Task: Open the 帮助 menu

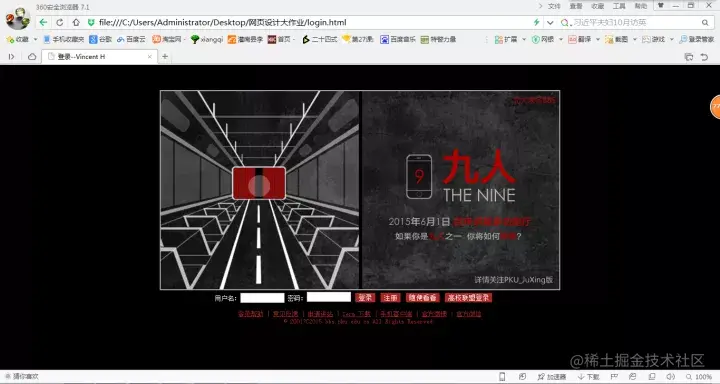Action: click(x=641, y=6)
